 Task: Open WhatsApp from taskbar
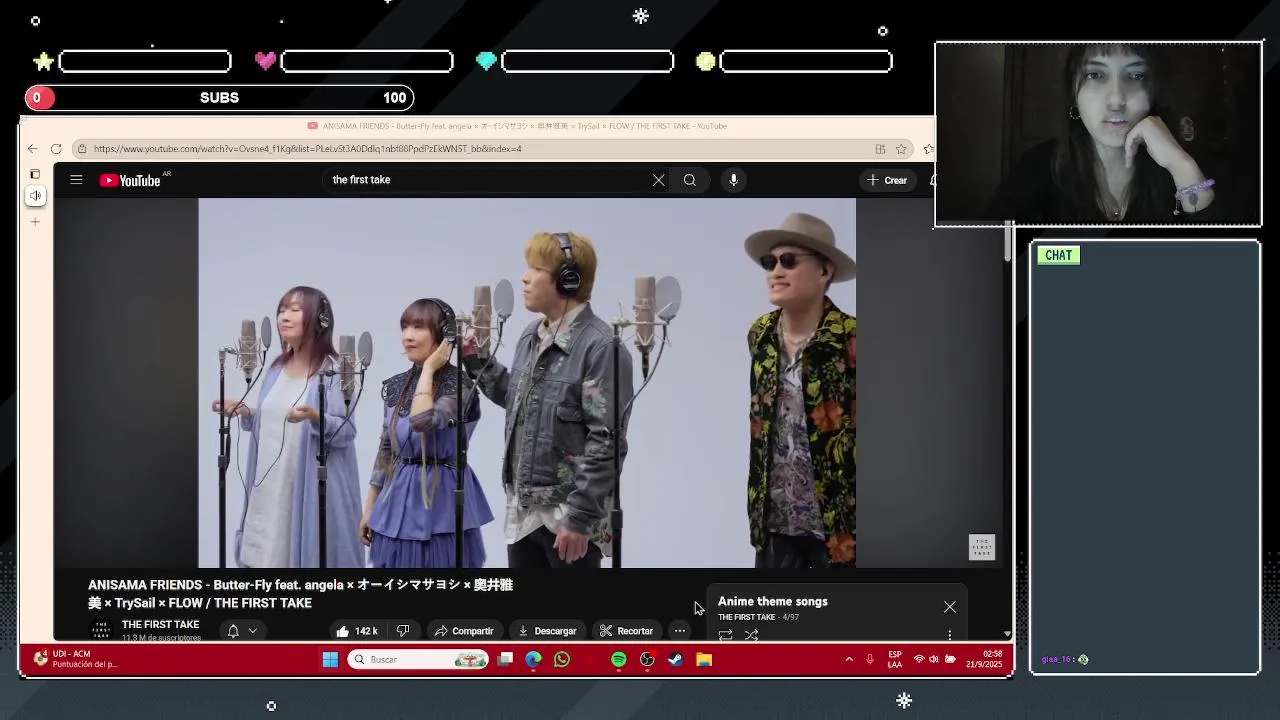(x=562, y=660)
